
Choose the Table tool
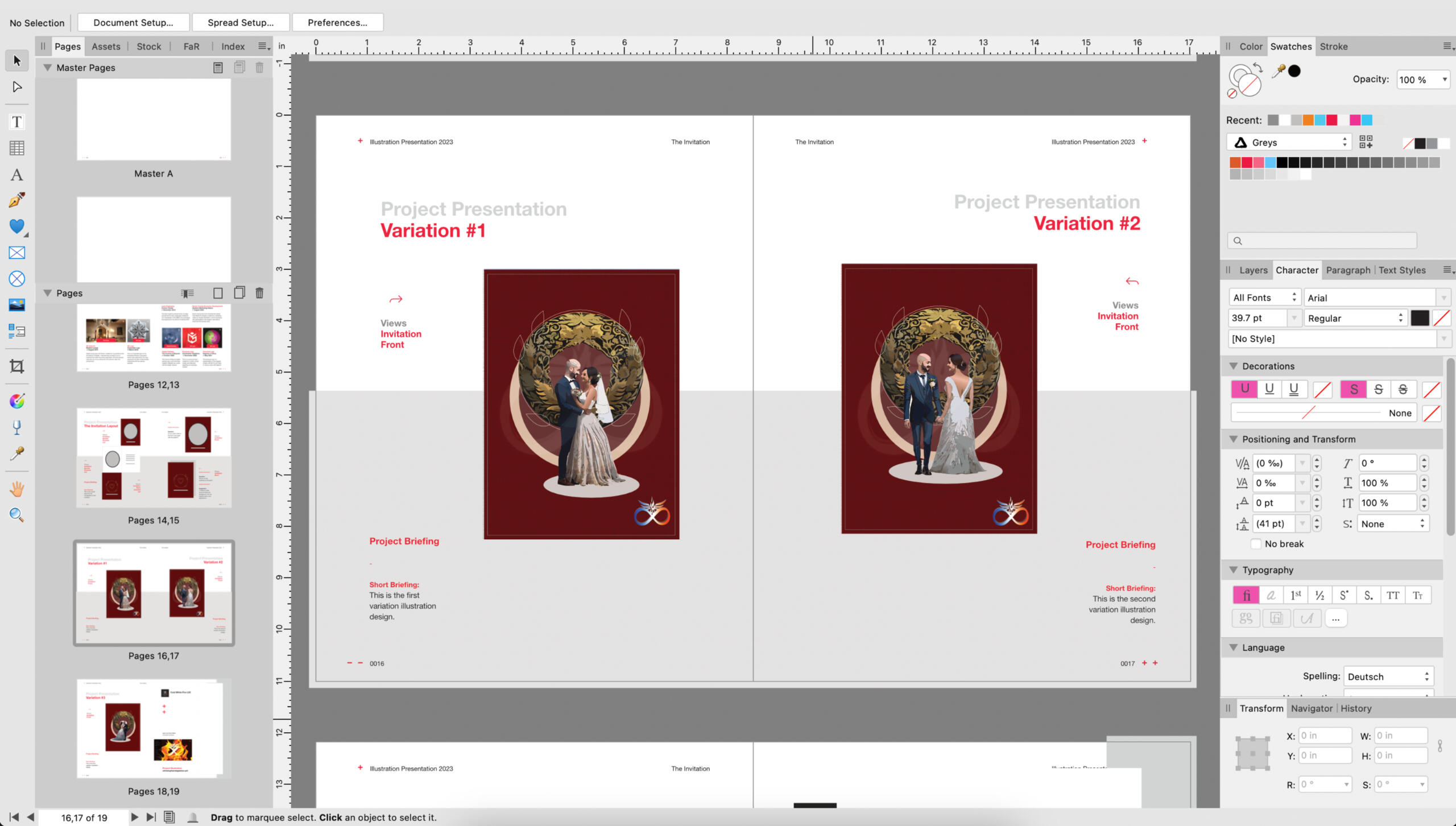(x=16, y=148)
